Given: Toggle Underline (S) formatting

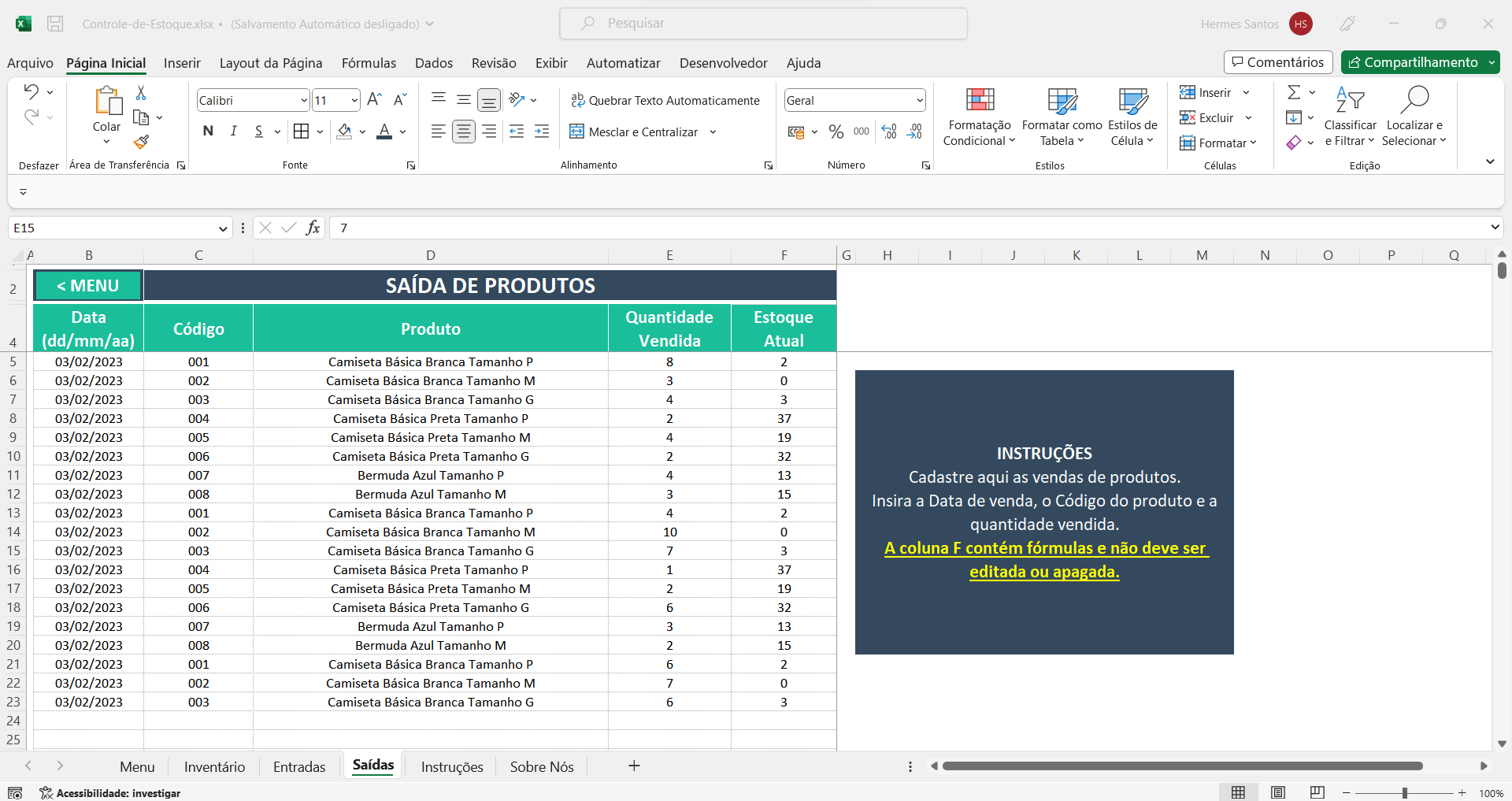Looking at the screenshot, I should (258, 132).
